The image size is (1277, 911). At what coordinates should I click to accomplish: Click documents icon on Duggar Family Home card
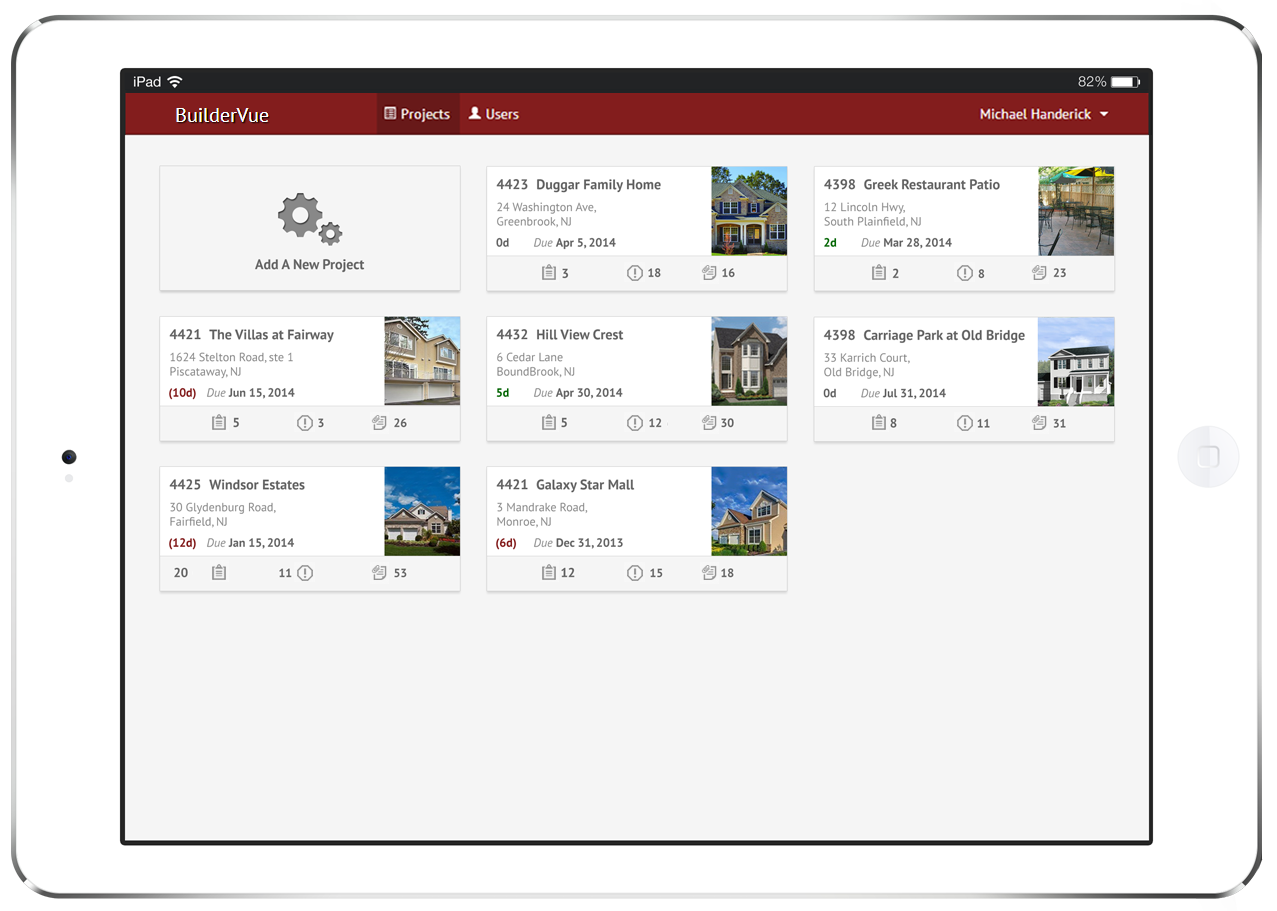tap(709, 272)
